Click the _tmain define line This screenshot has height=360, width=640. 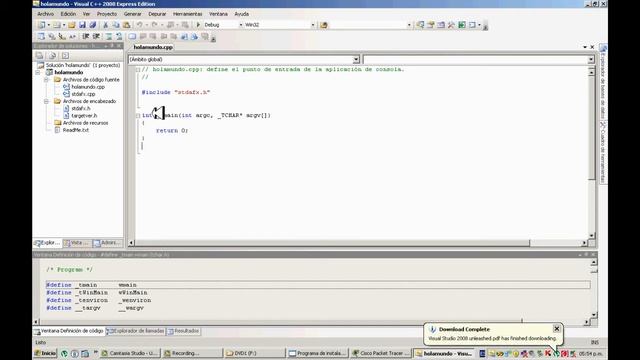[318, 285]
